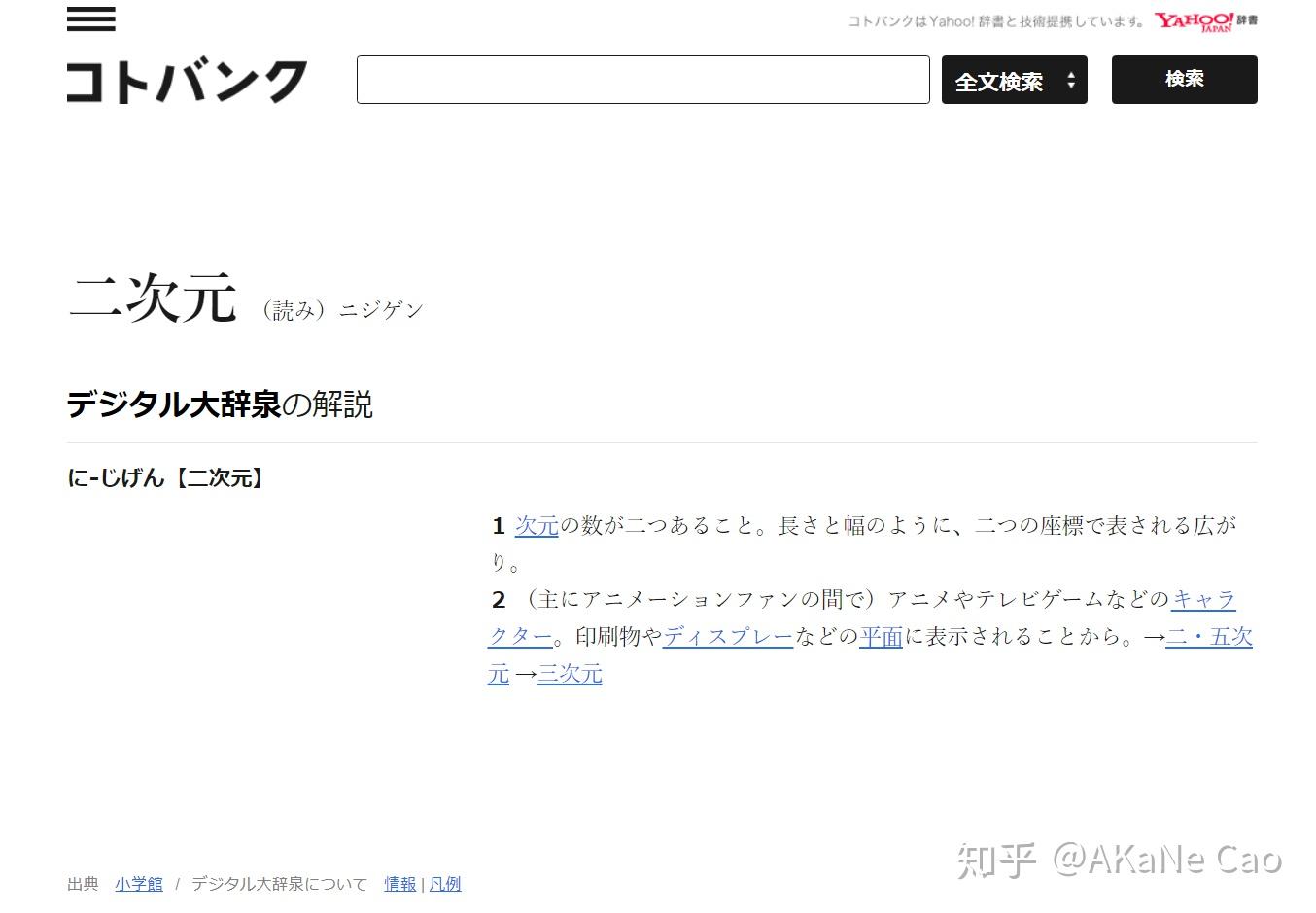
Task: Open the キャラクター link
Action: (1203, 600)
